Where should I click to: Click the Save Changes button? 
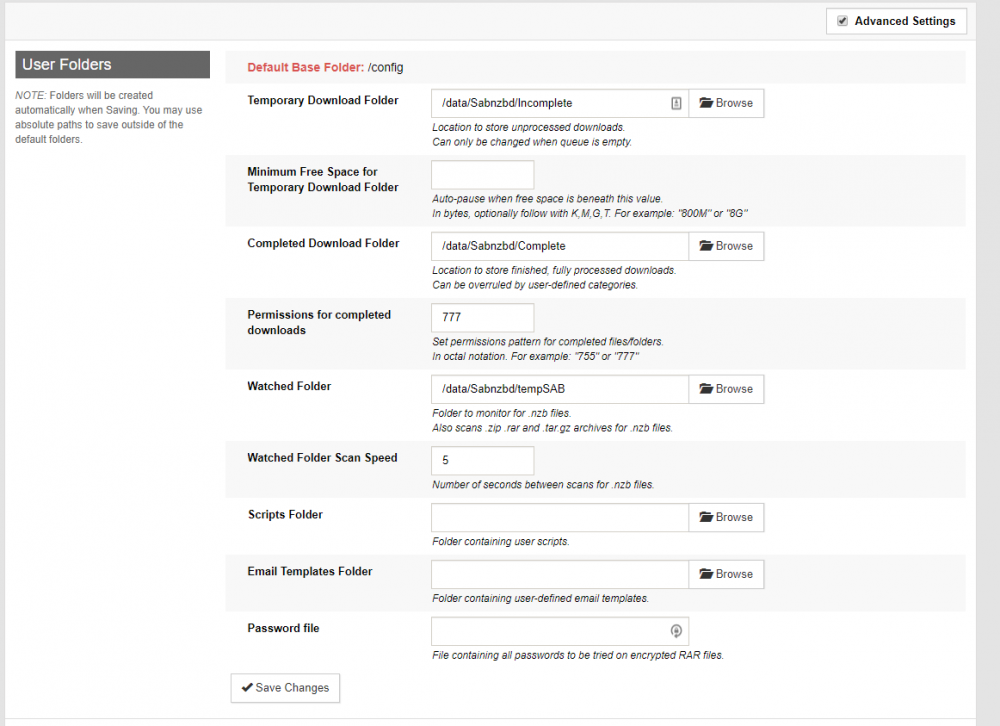[285, 688]
